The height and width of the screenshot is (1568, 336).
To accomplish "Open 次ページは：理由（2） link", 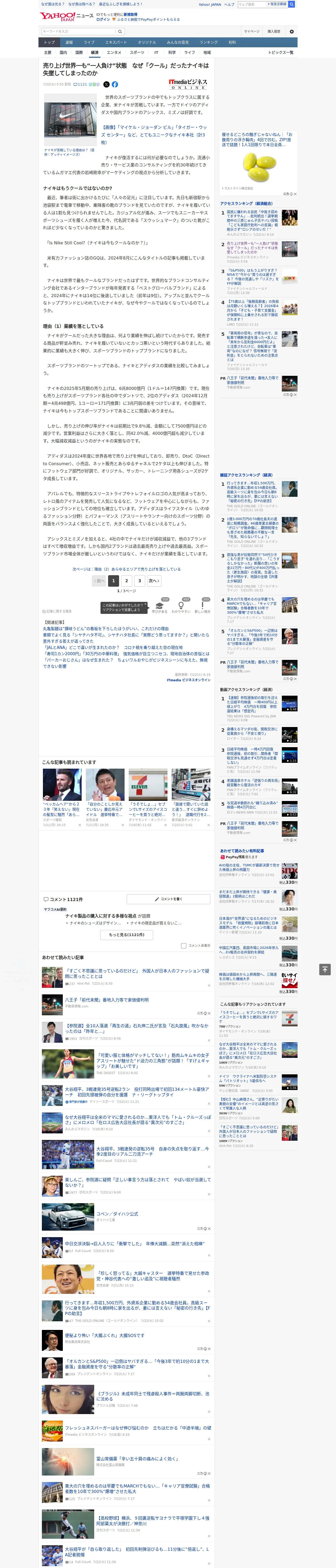I will click(x=126, y=569).
